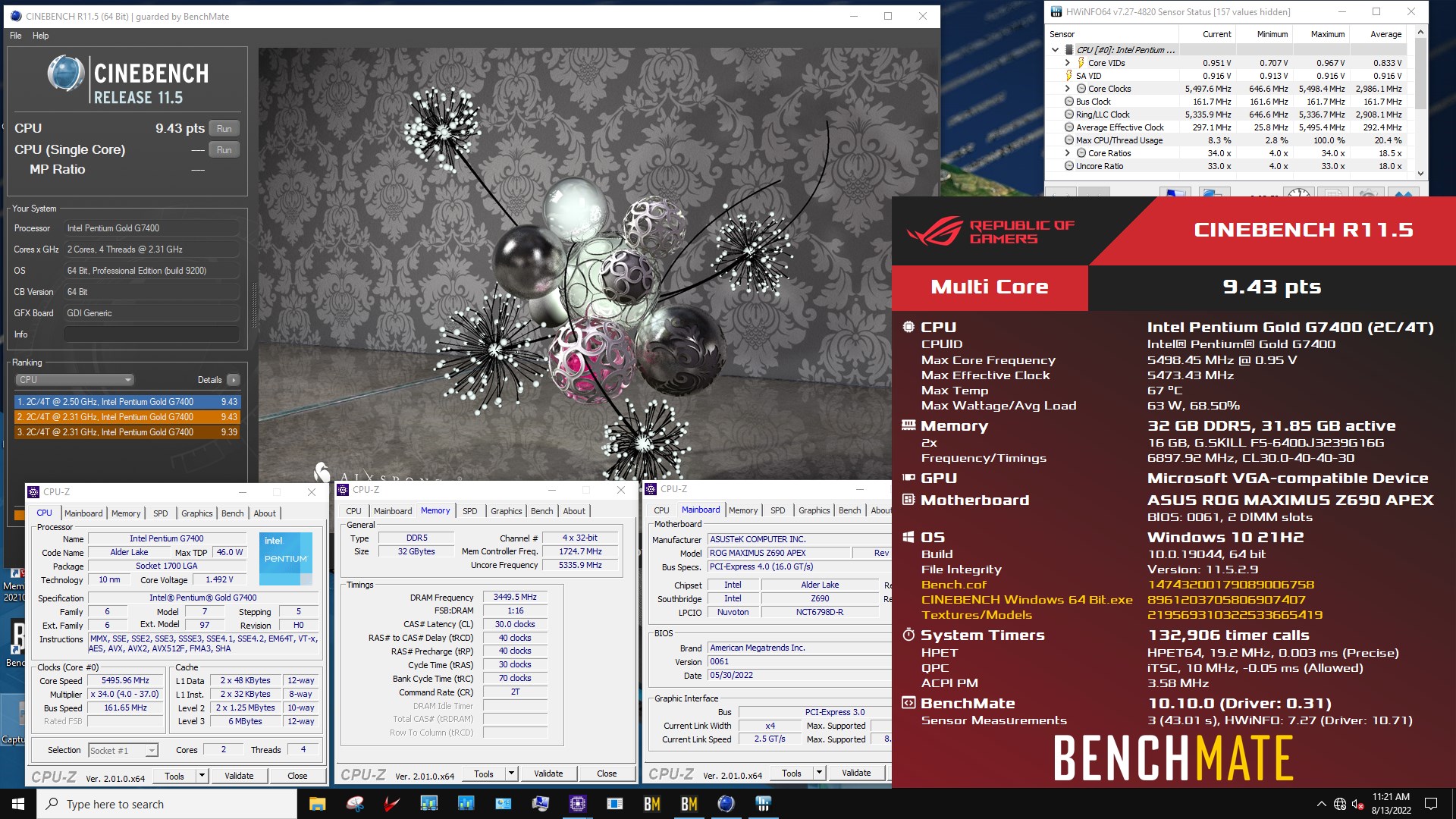This screenshot has width=1456, height=819.
Task: Open the first BenchMate BM taskbar icon
Action: click(x=651, y=804)
